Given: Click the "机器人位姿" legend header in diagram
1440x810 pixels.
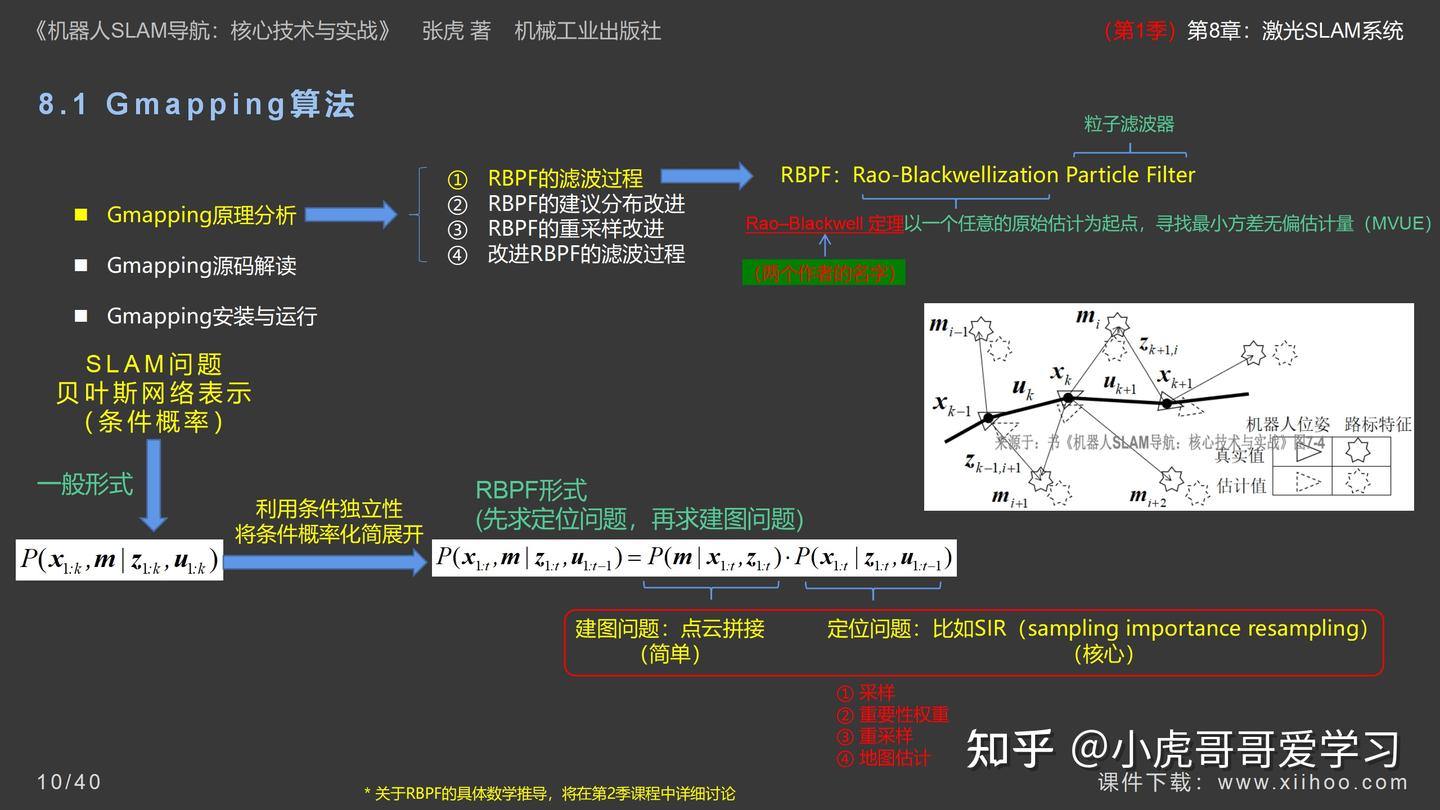Looking at the screenshot, I should click(x=1288, y=424).
